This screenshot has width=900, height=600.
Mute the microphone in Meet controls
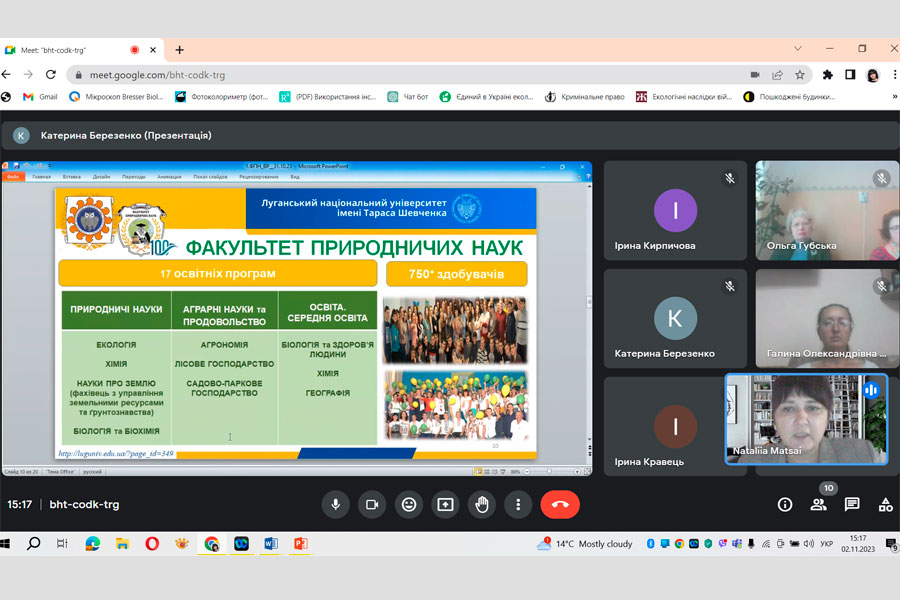pyautogui.click(x=335, y=505)
